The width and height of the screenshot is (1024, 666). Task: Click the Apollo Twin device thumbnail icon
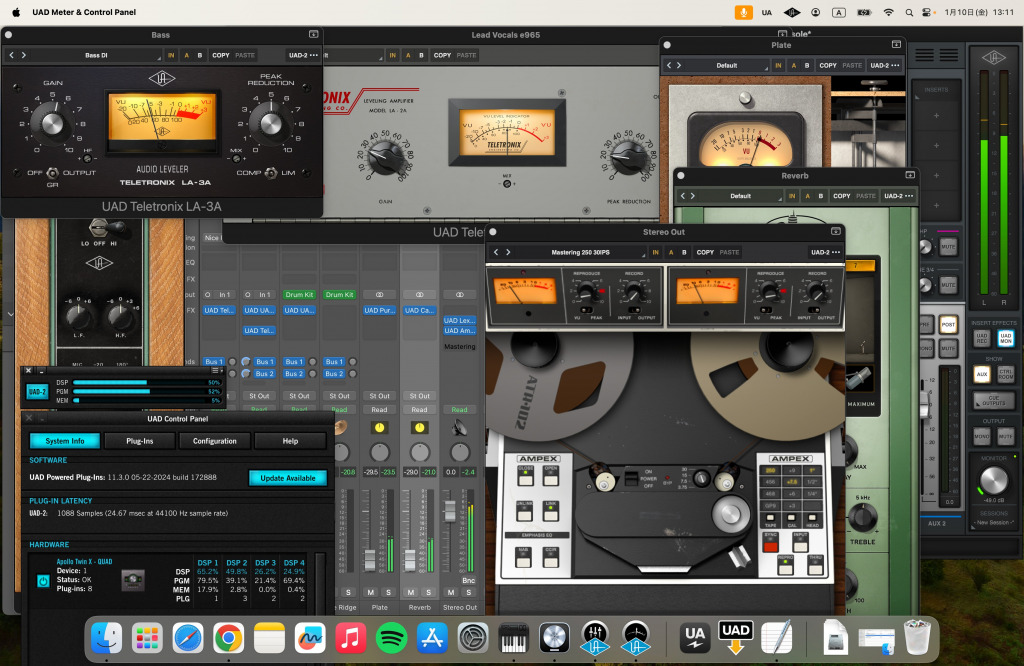[132, 579]
